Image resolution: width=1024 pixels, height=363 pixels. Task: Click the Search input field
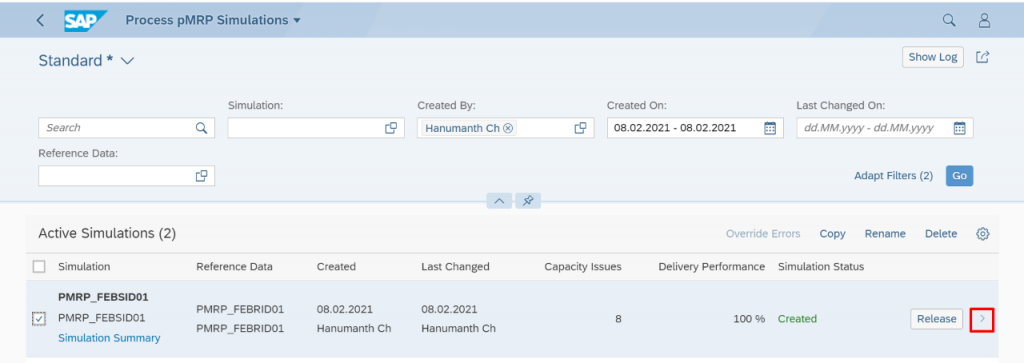(x=127, y=128)
